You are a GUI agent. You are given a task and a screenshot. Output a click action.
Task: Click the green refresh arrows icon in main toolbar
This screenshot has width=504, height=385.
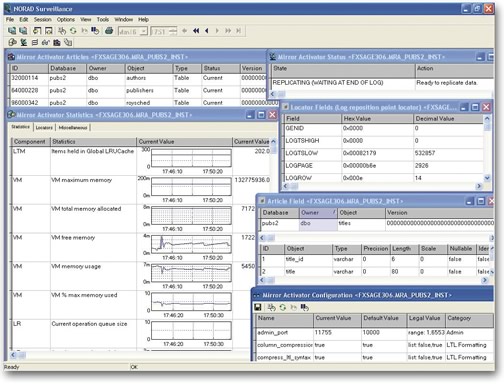point(73,31)
